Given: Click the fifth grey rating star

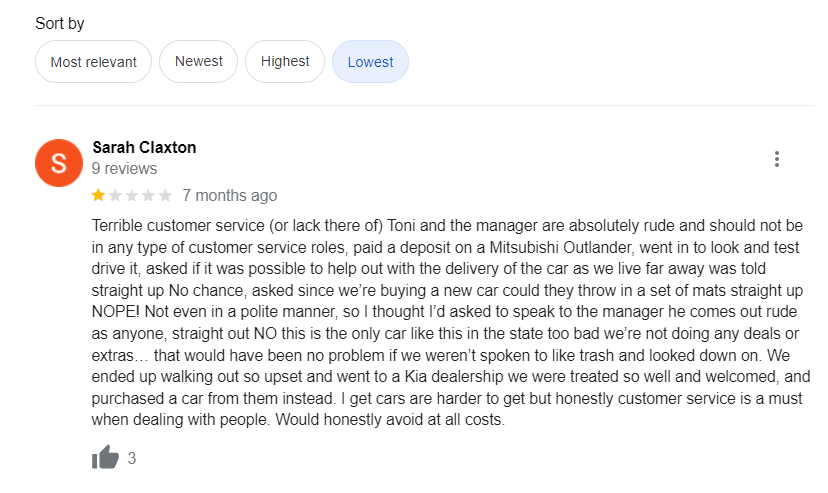Looking at the screenshot, I should click(165, 195).
